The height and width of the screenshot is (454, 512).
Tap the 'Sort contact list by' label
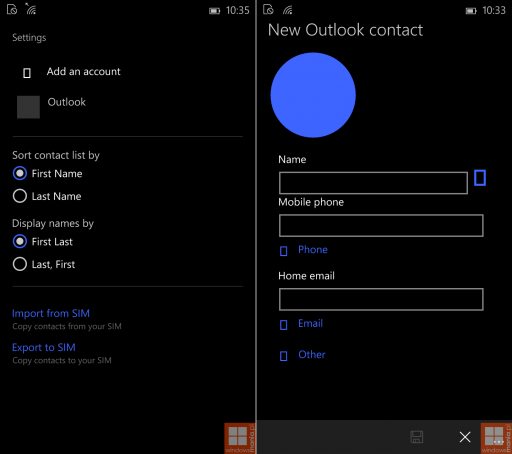(56, 155)
